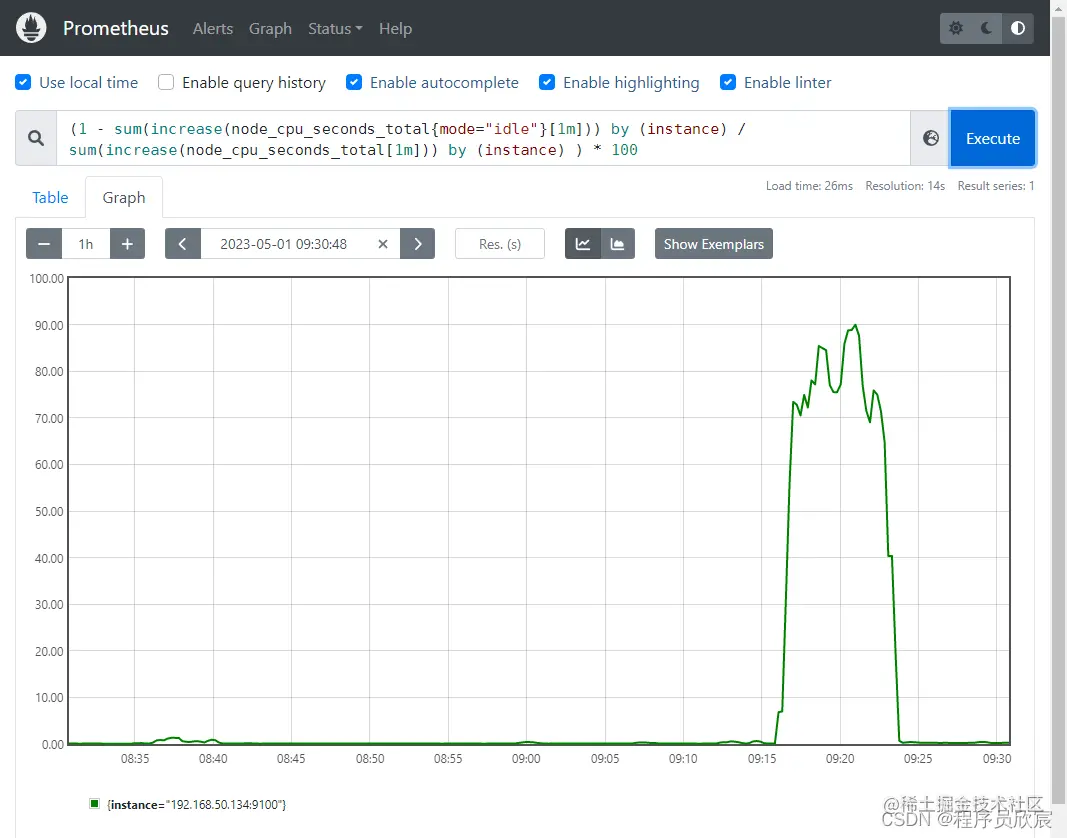The height and width of the screenshot is (838, 1067).
Task: Click the Prometheus brand title
Action: pos(116,28)
